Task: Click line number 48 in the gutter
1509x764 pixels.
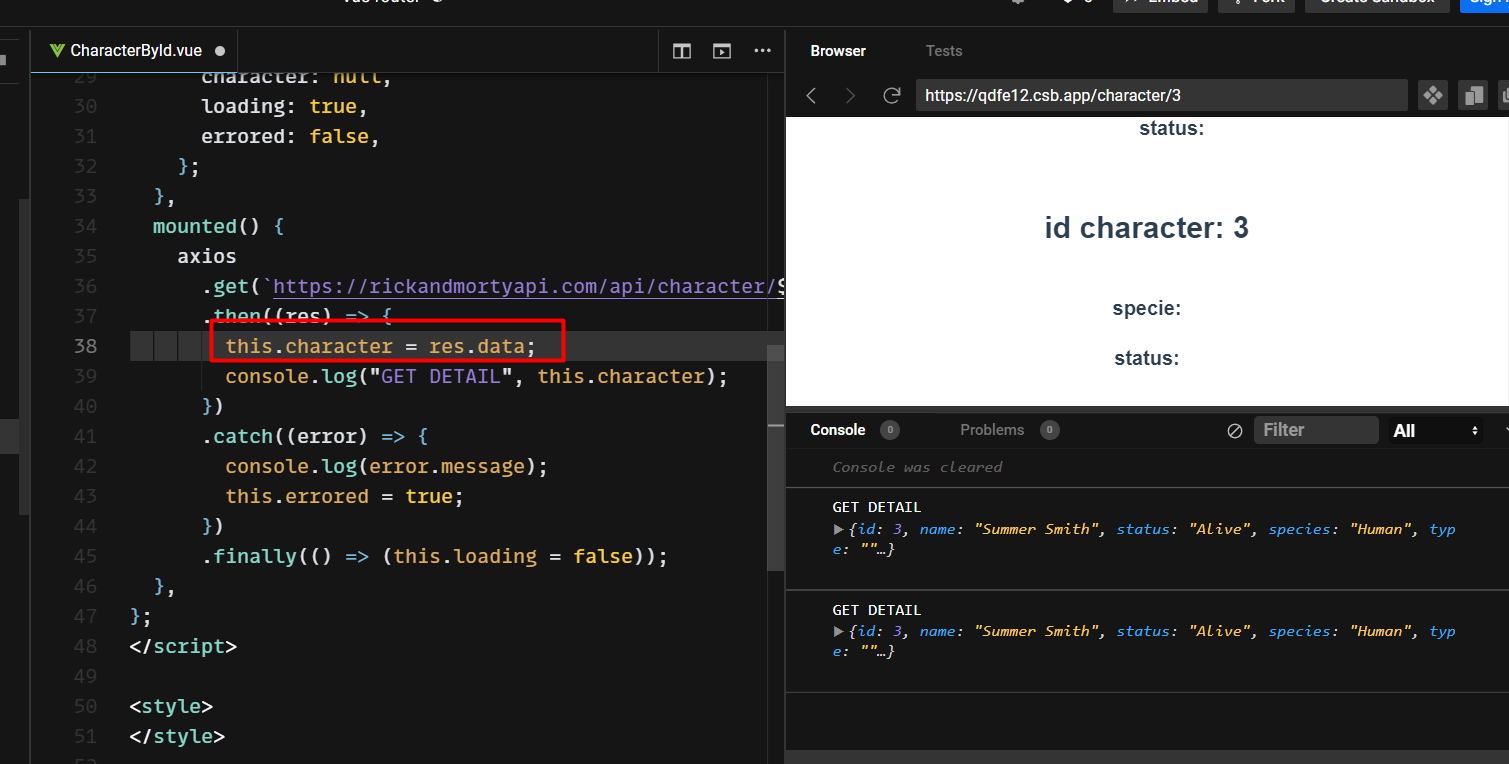Action: pyautogui.click(x=86, y=646)
